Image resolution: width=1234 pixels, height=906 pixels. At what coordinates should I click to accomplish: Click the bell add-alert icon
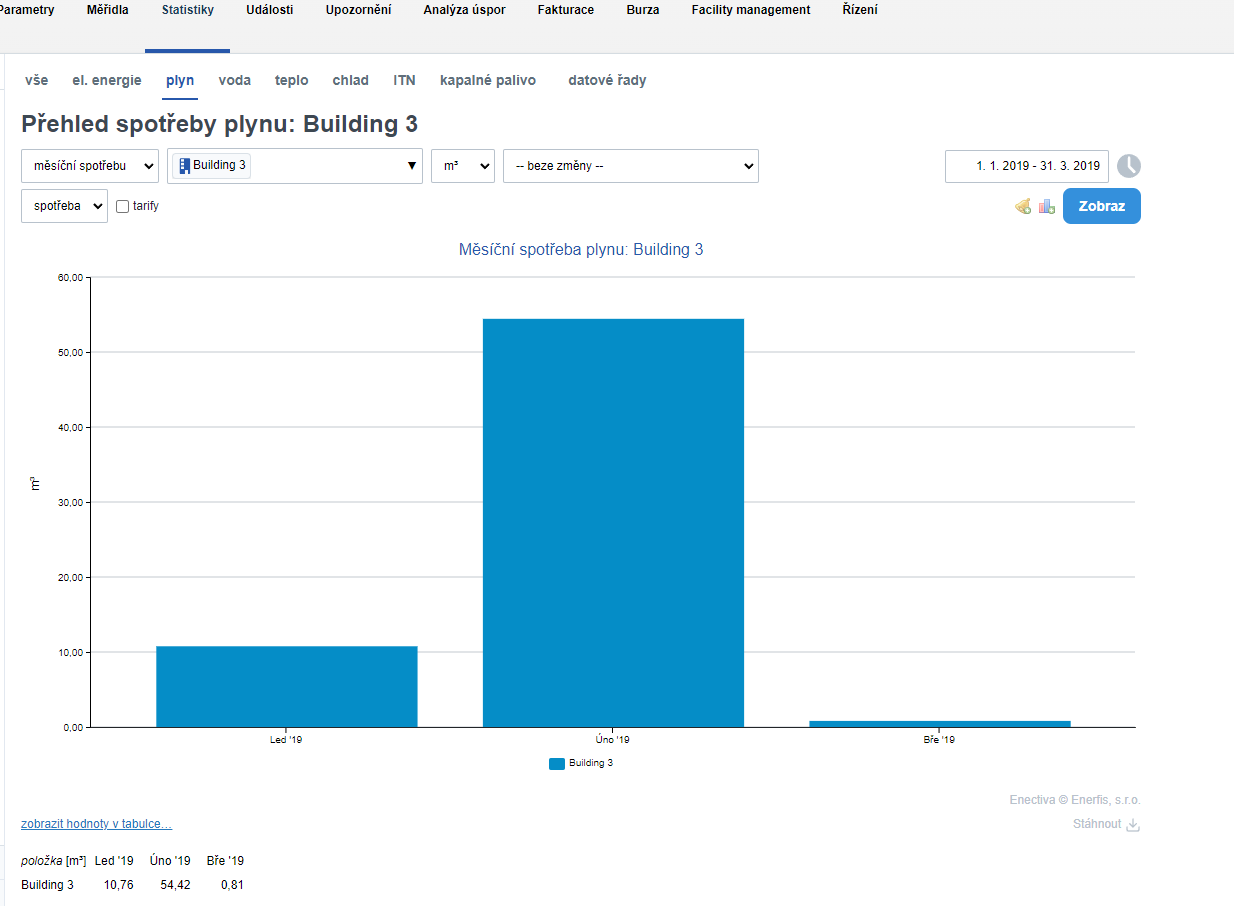(x=1023, y=206)
